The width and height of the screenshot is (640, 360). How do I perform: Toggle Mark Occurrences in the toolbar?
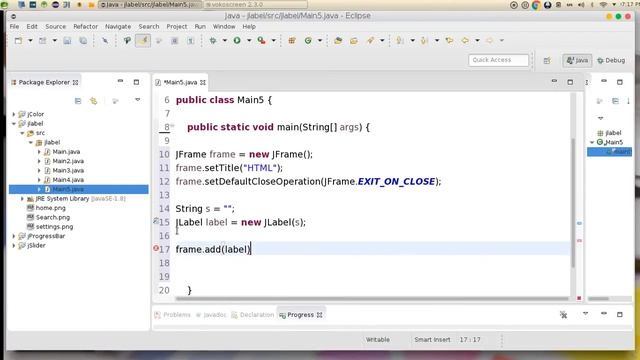pyautogui.click(x=143, y=40)
